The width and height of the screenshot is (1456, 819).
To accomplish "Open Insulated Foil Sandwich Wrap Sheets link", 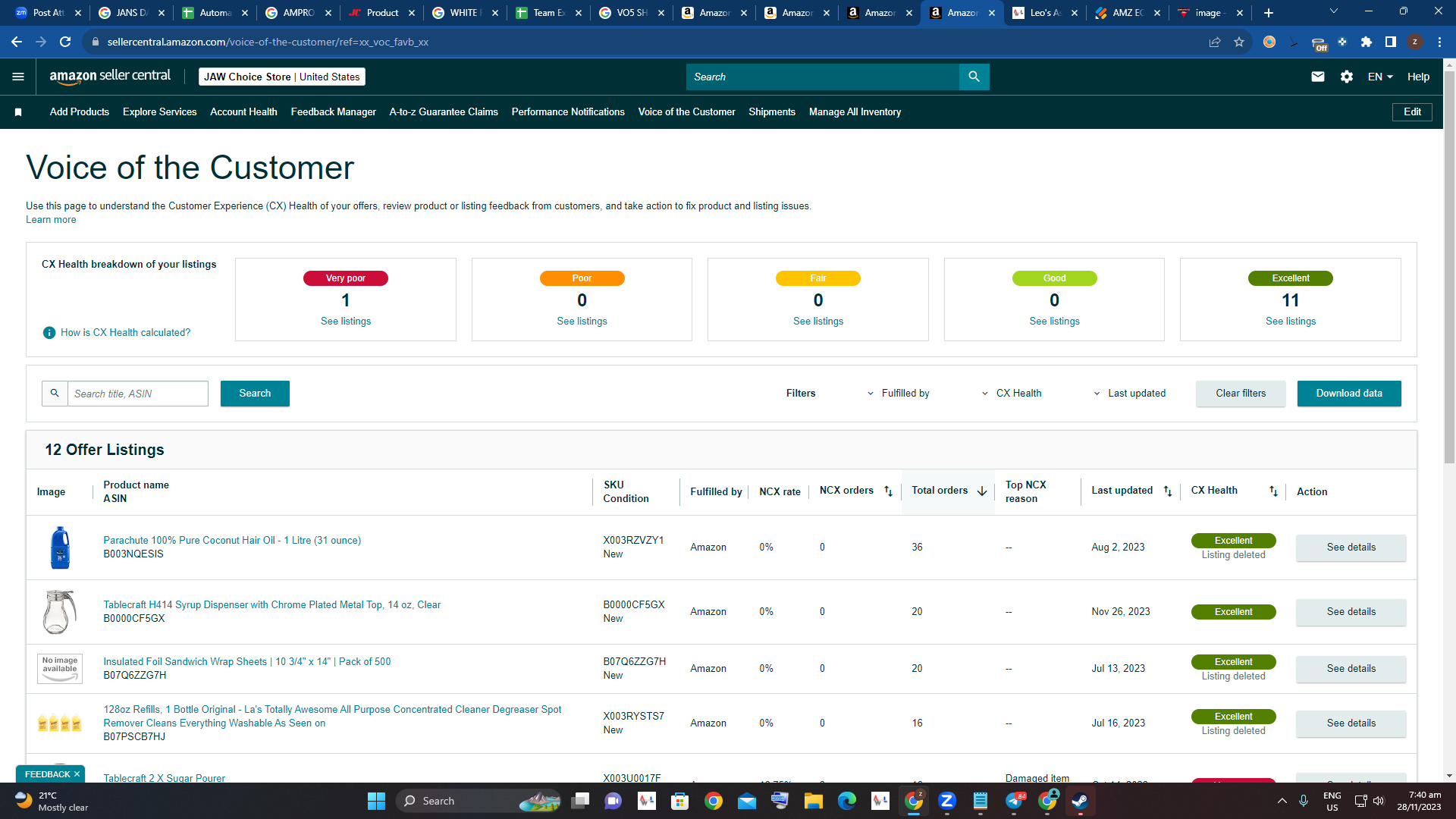I will 247,662.
